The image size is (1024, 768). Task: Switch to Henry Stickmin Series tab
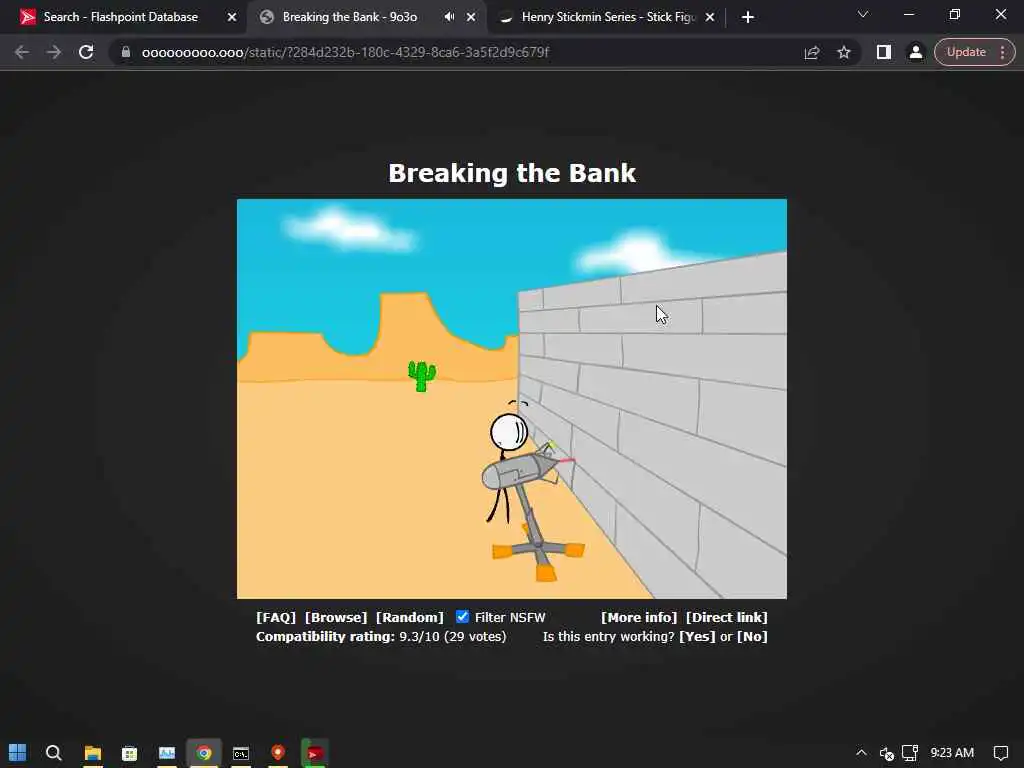[x=607, y=17]
